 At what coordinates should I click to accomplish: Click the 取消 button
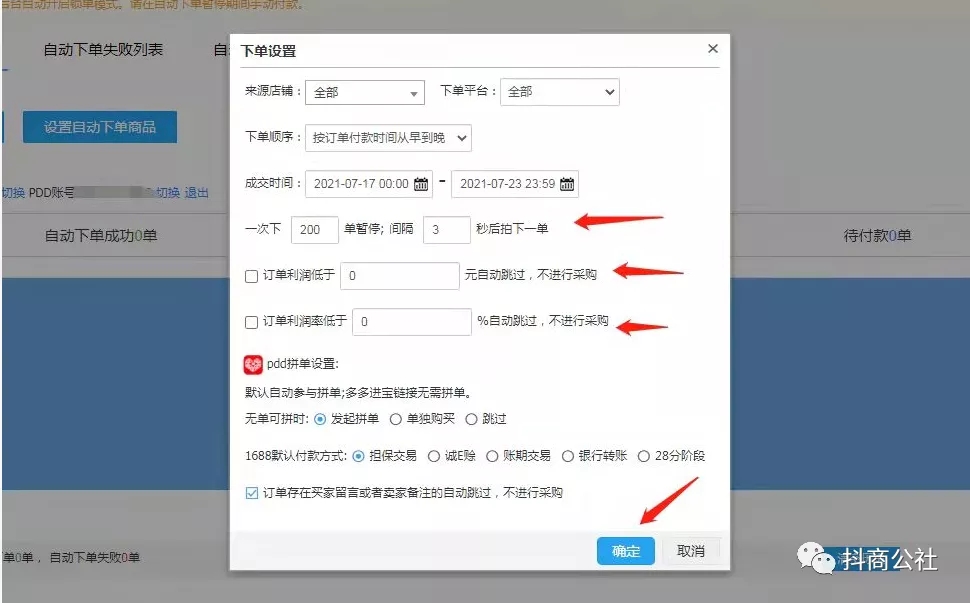click(691, 551)
